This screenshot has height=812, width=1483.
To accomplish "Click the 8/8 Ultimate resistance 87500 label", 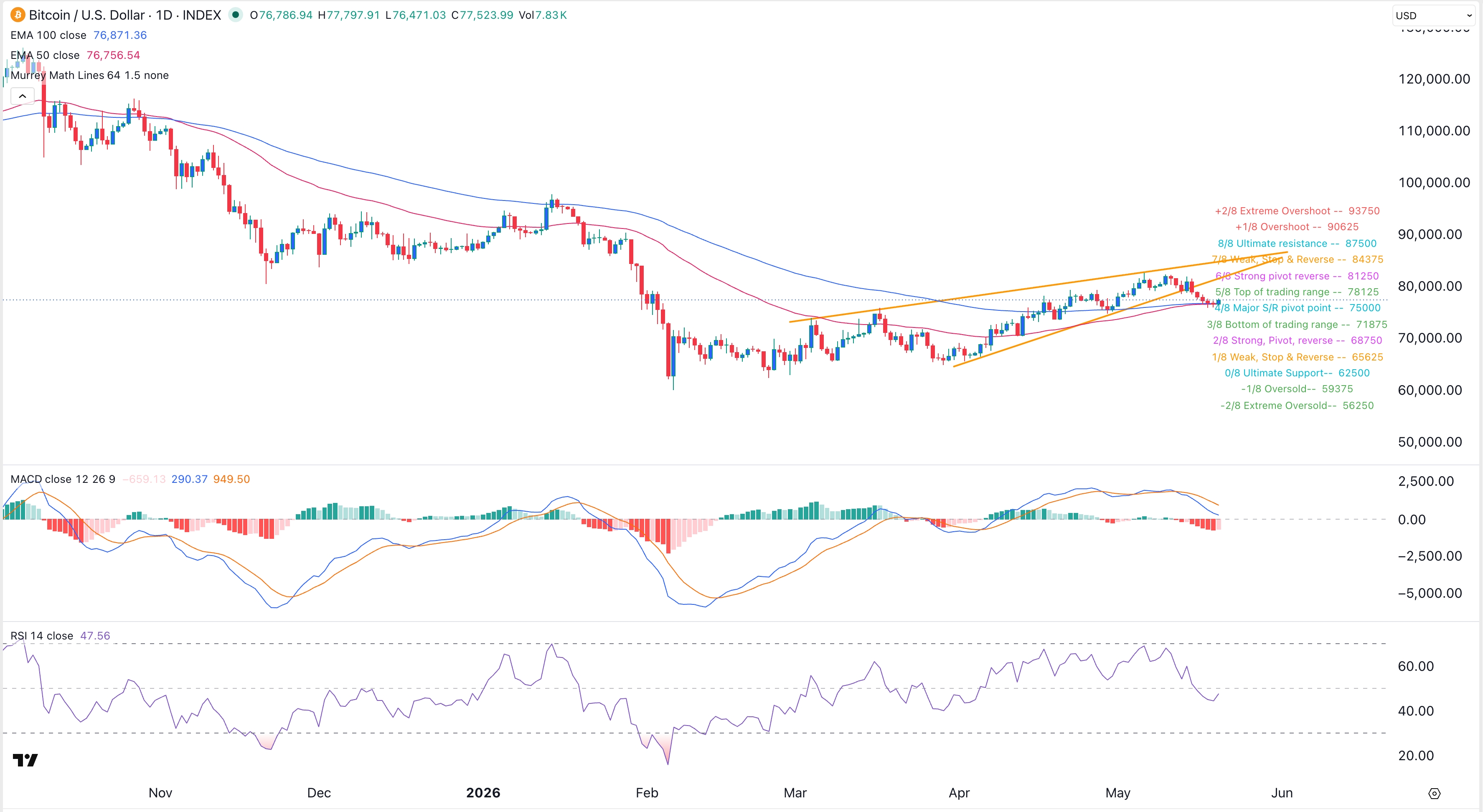I will coord(1297,244).
